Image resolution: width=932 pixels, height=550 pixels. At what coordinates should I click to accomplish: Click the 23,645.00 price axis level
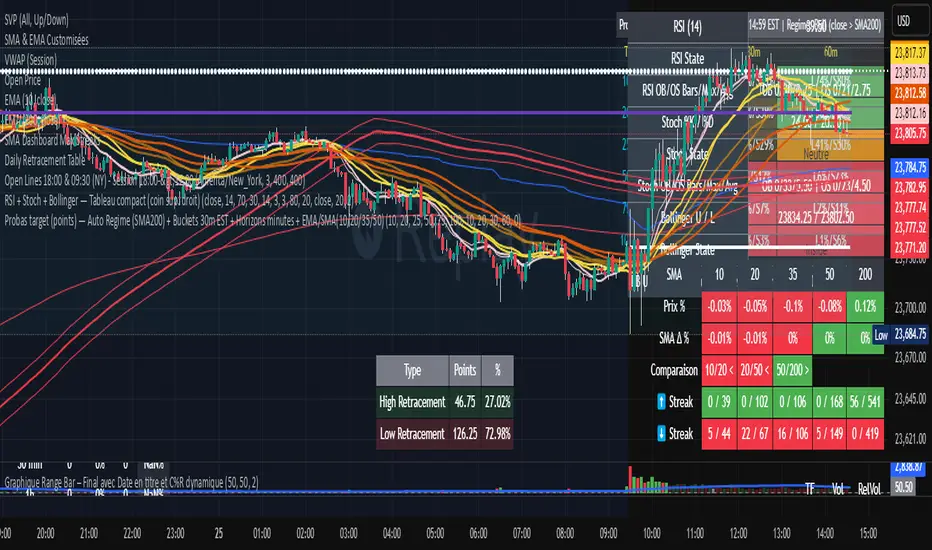[x=910, y=398]
